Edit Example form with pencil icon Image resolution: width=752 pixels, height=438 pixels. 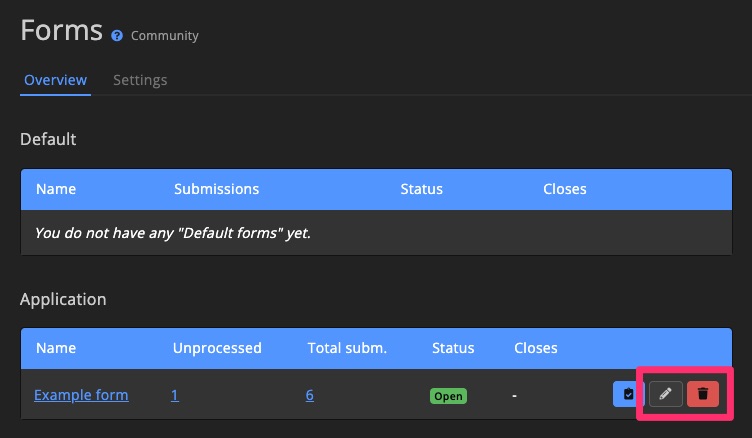[665, 394]
